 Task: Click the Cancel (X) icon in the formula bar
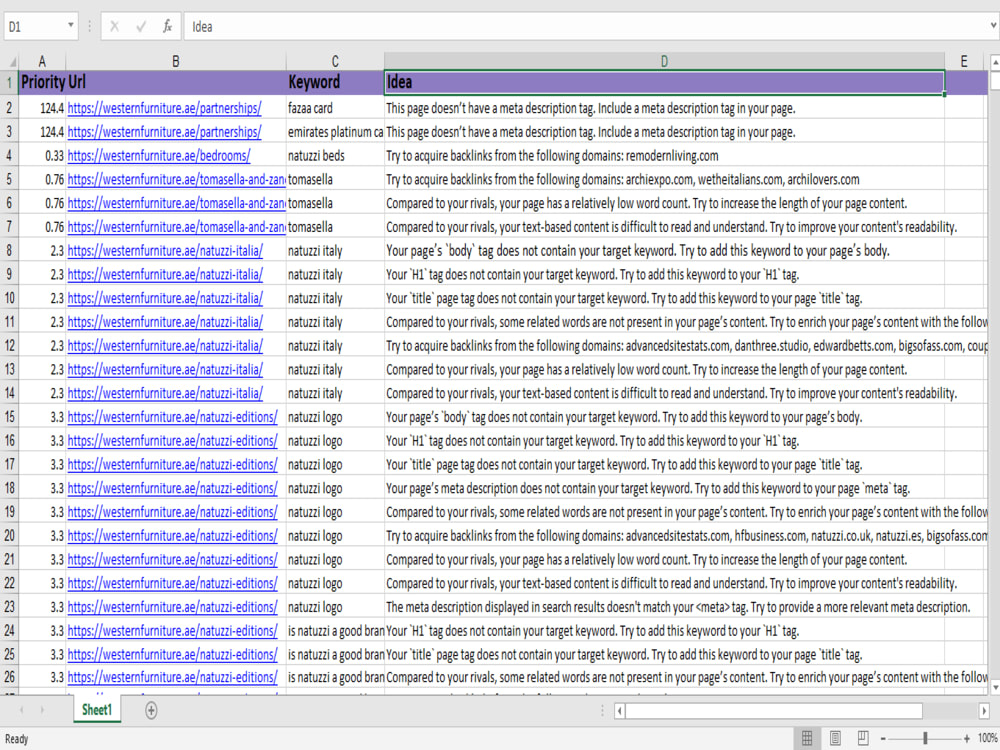(114, 27)
